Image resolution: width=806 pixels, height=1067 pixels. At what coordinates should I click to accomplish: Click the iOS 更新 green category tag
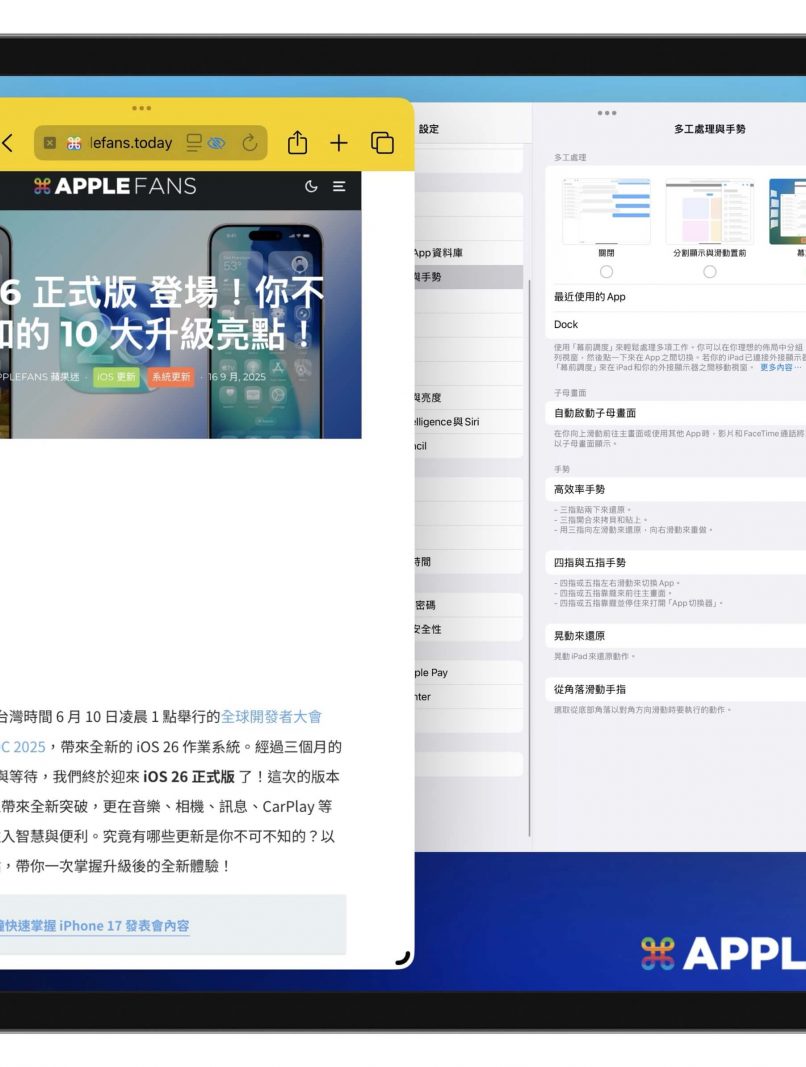116,377
